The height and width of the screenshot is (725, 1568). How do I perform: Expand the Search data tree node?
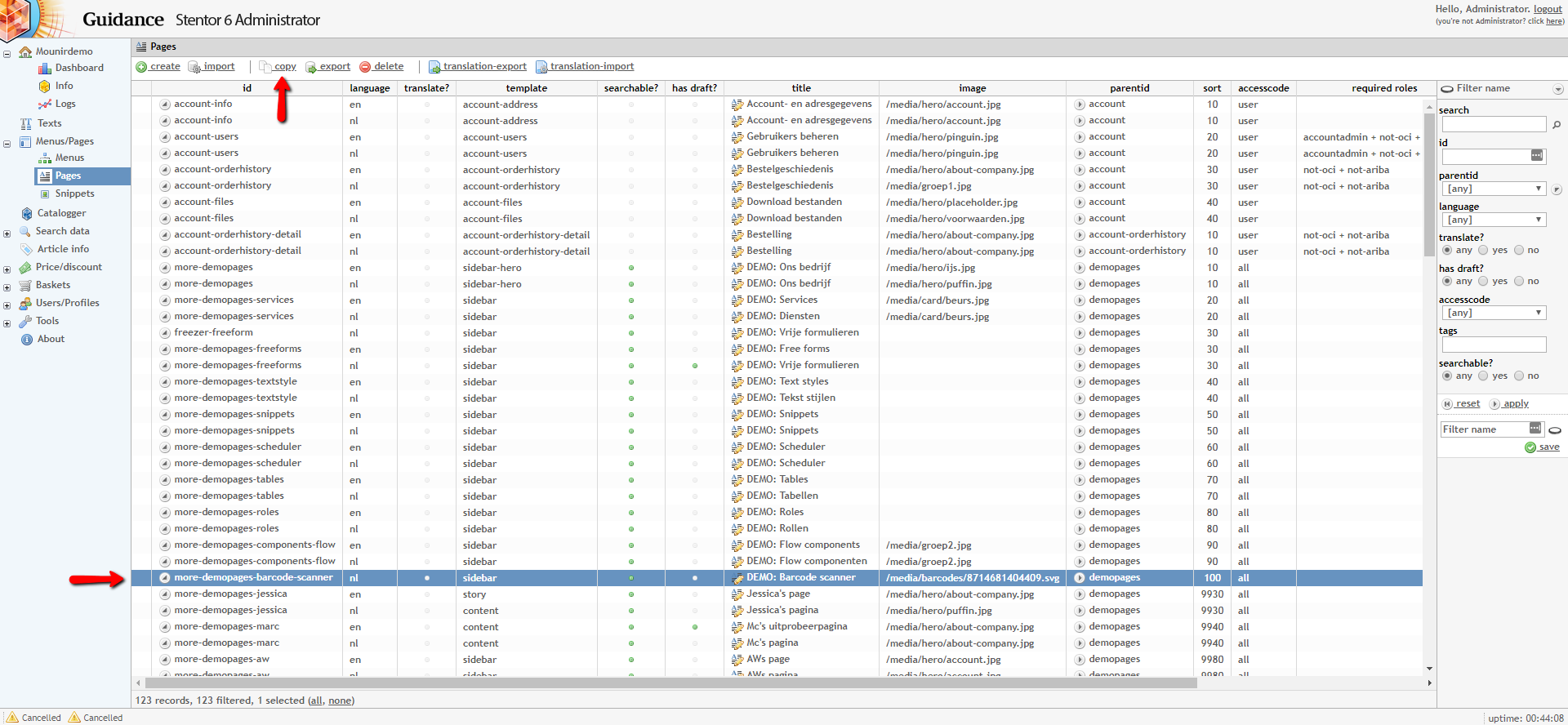(7, 234)
